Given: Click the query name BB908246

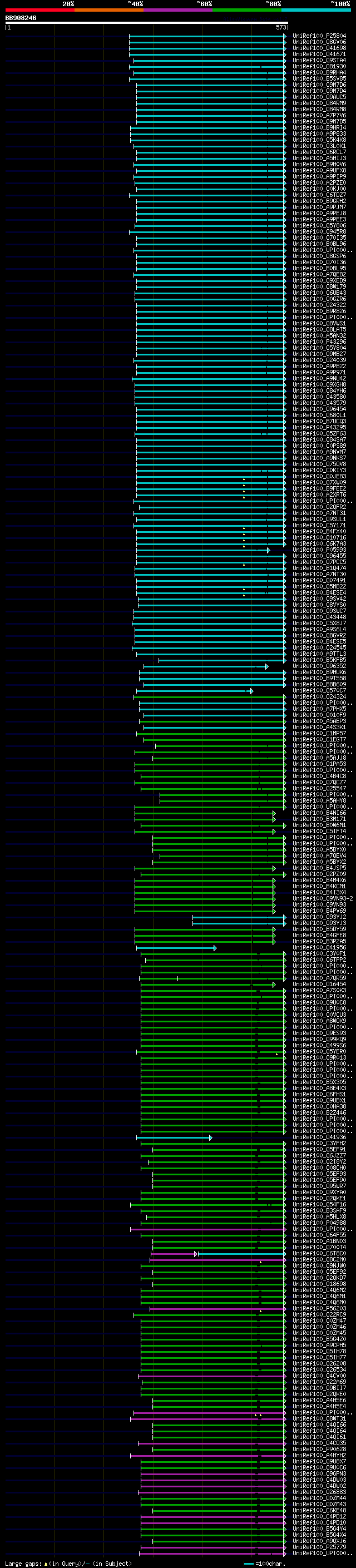Looking at the screenshot, I should coord(21,18).
